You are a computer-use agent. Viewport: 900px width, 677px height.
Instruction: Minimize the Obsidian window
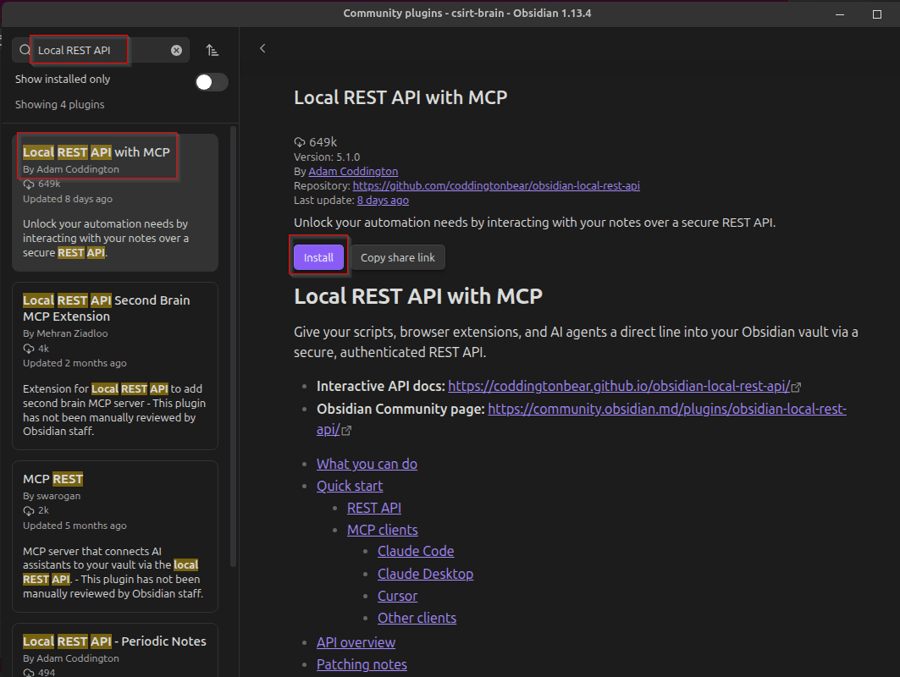[x=840, y=14]
